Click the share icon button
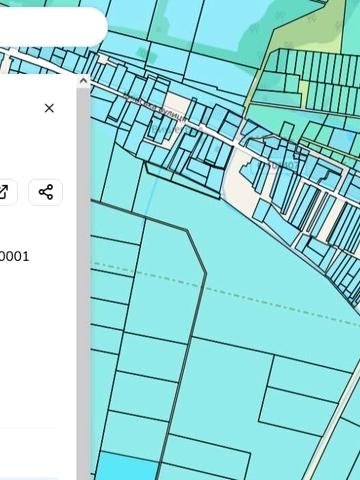The image size is (360, 480). [x=46, y=192]
